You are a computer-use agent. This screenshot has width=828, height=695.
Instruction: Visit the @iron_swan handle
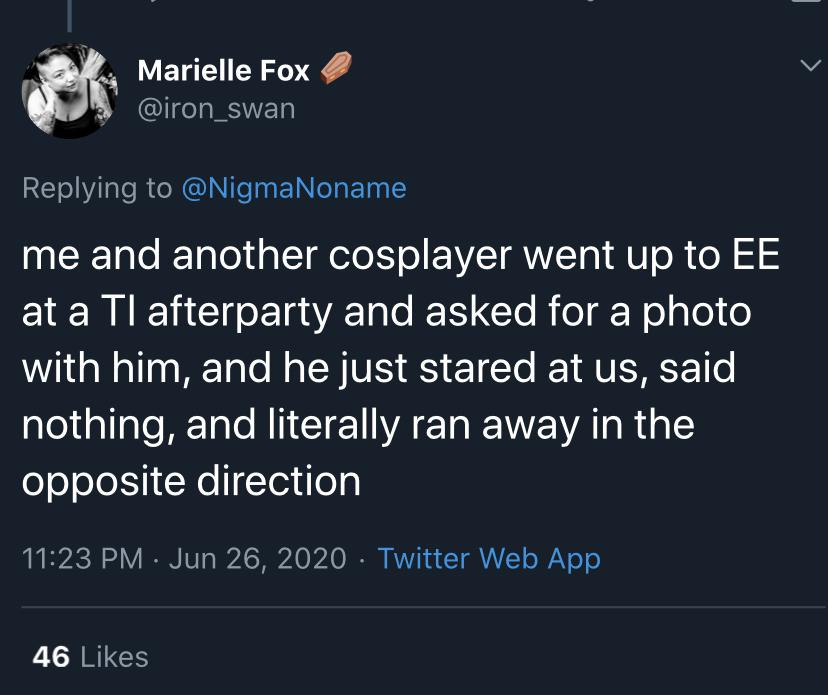click(216, 108)
